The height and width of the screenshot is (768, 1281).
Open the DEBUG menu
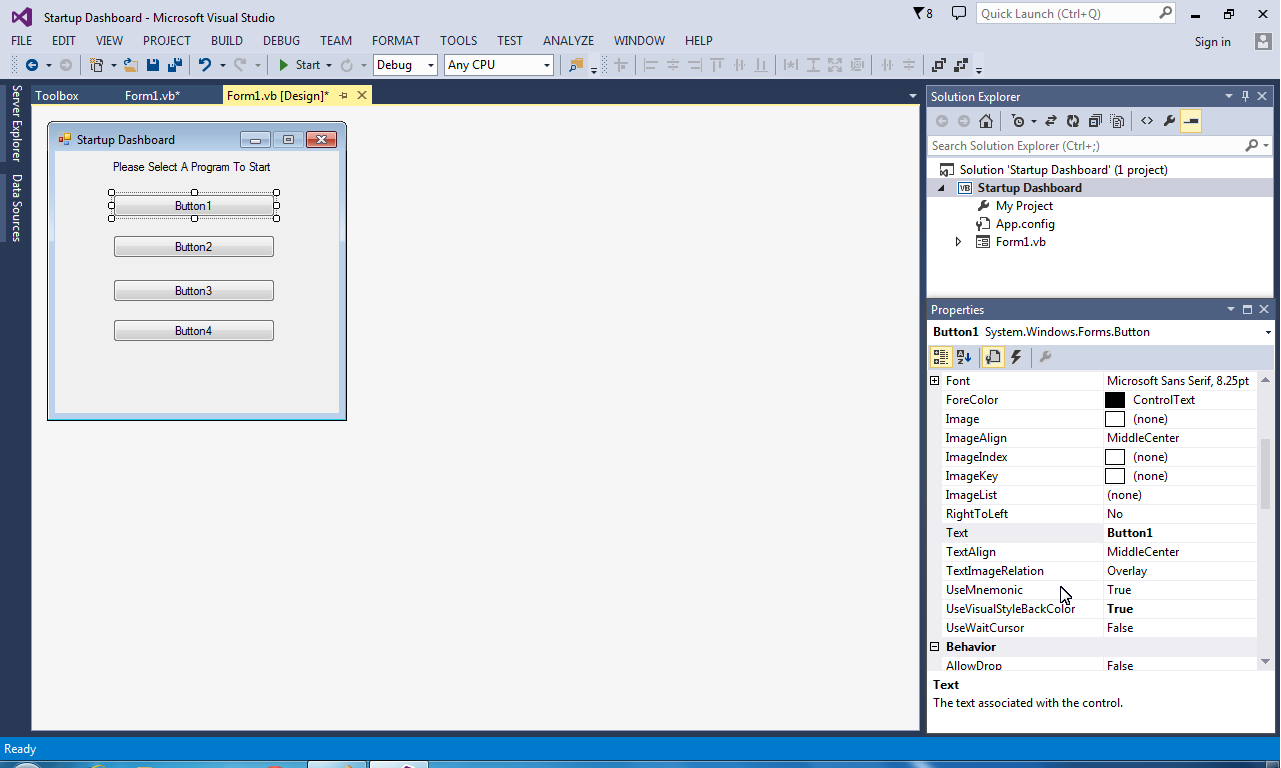click(x=281, y=41)
